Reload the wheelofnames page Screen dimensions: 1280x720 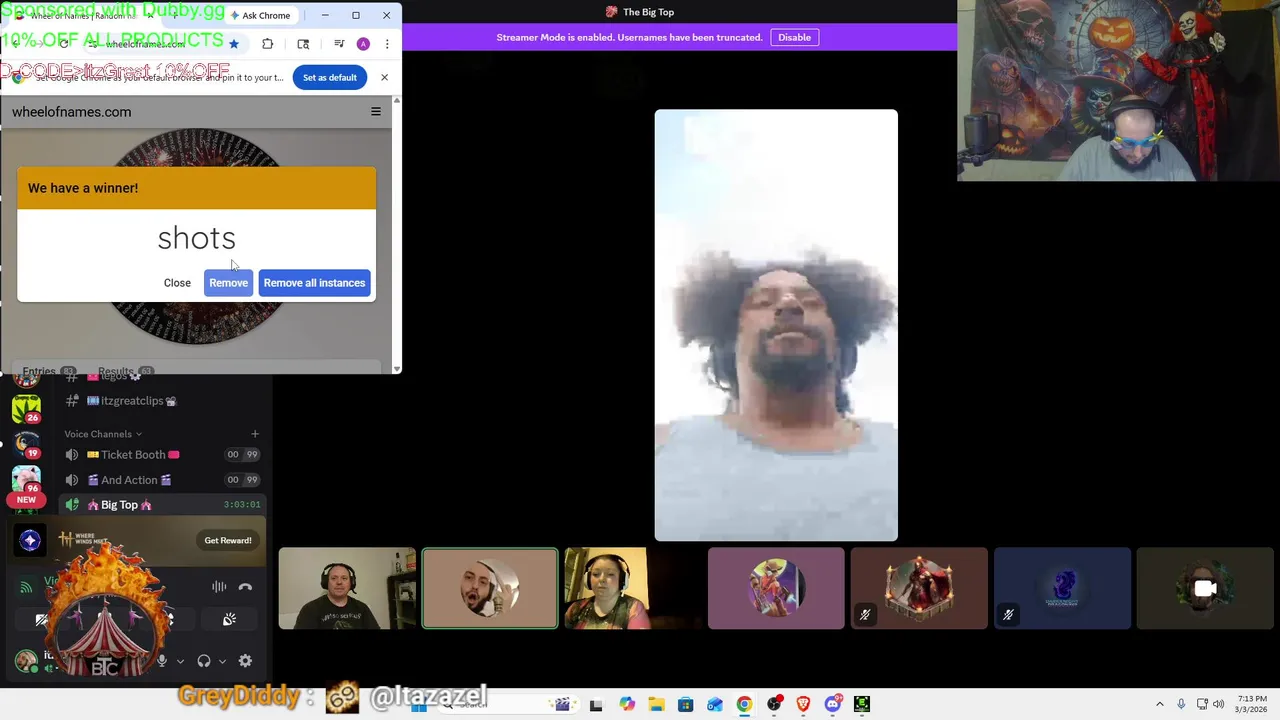[64, 44]
